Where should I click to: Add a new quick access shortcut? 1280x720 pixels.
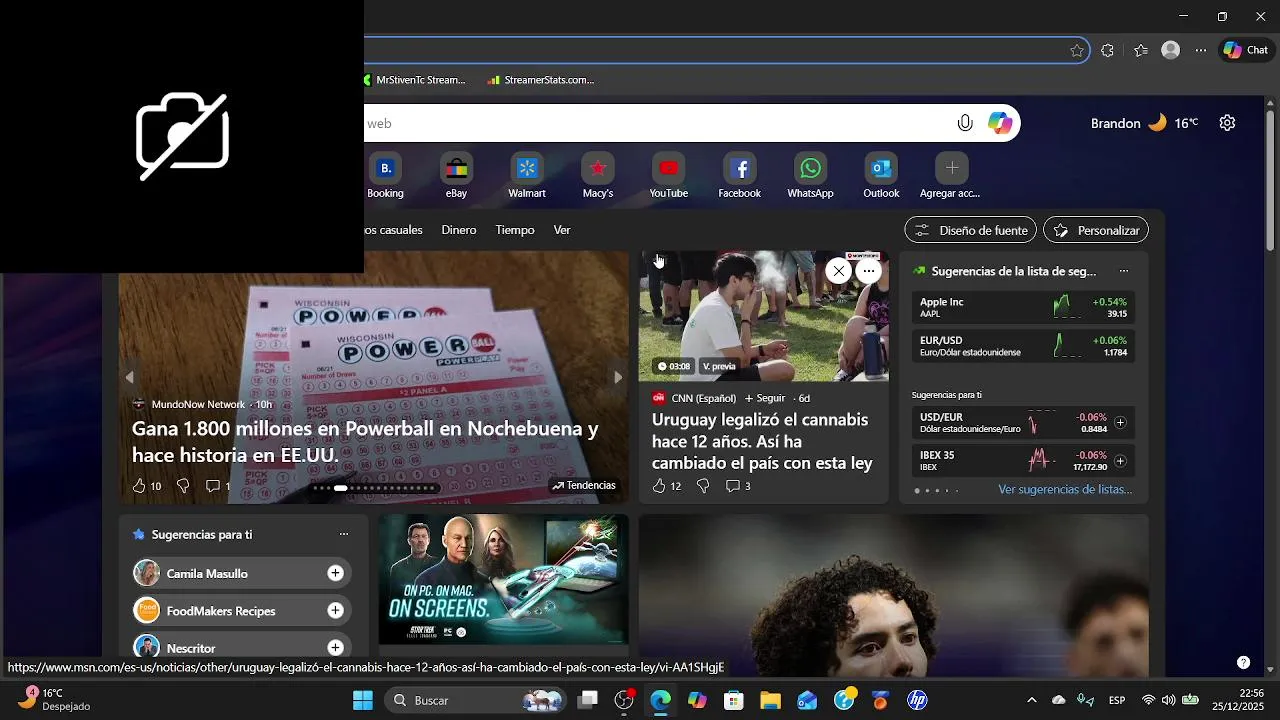[951, 176]
